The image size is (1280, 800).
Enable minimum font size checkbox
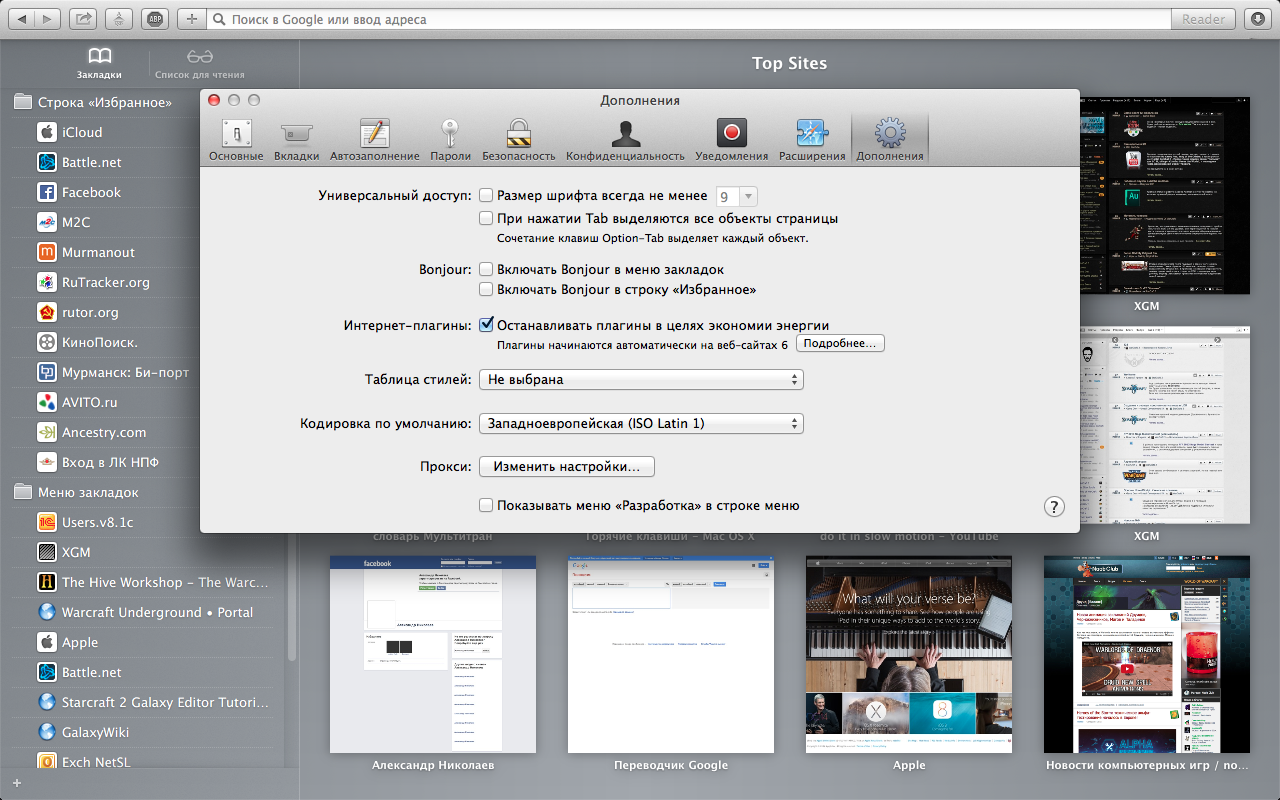pyautogui.click(x=486, y=196)
